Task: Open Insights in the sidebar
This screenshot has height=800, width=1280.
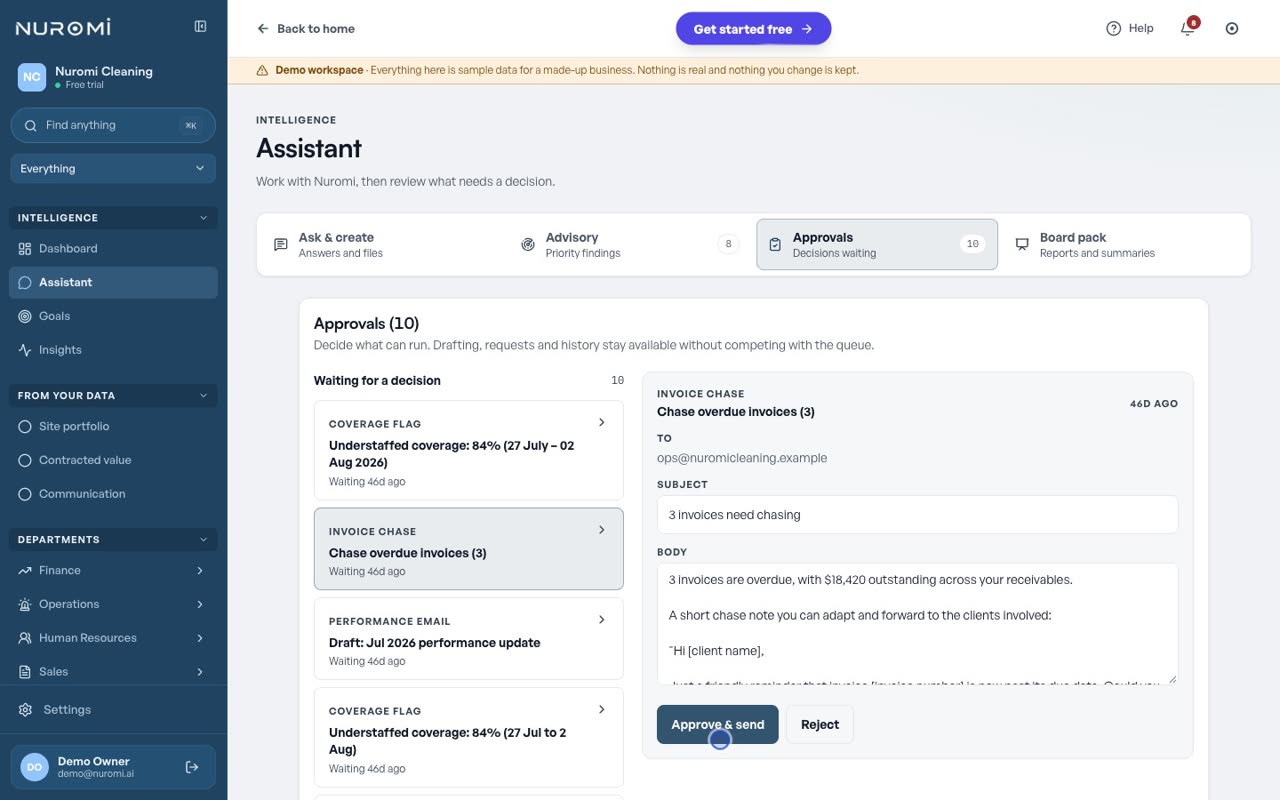Action: [x=113, y=350]
